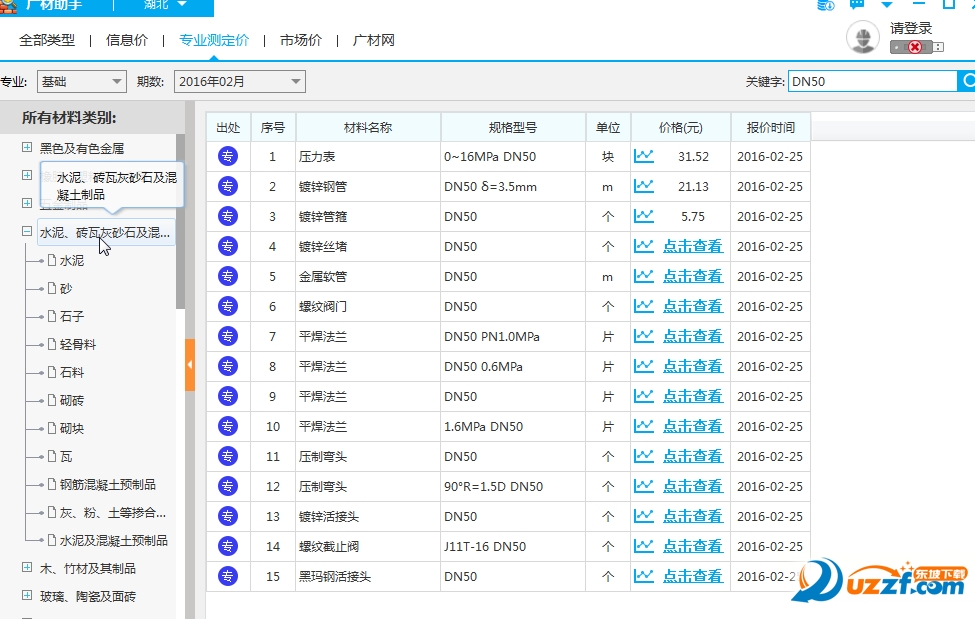Select the 石子 tree item
The width and height of the screenshot is (975, 619).
tap(72, 317)
